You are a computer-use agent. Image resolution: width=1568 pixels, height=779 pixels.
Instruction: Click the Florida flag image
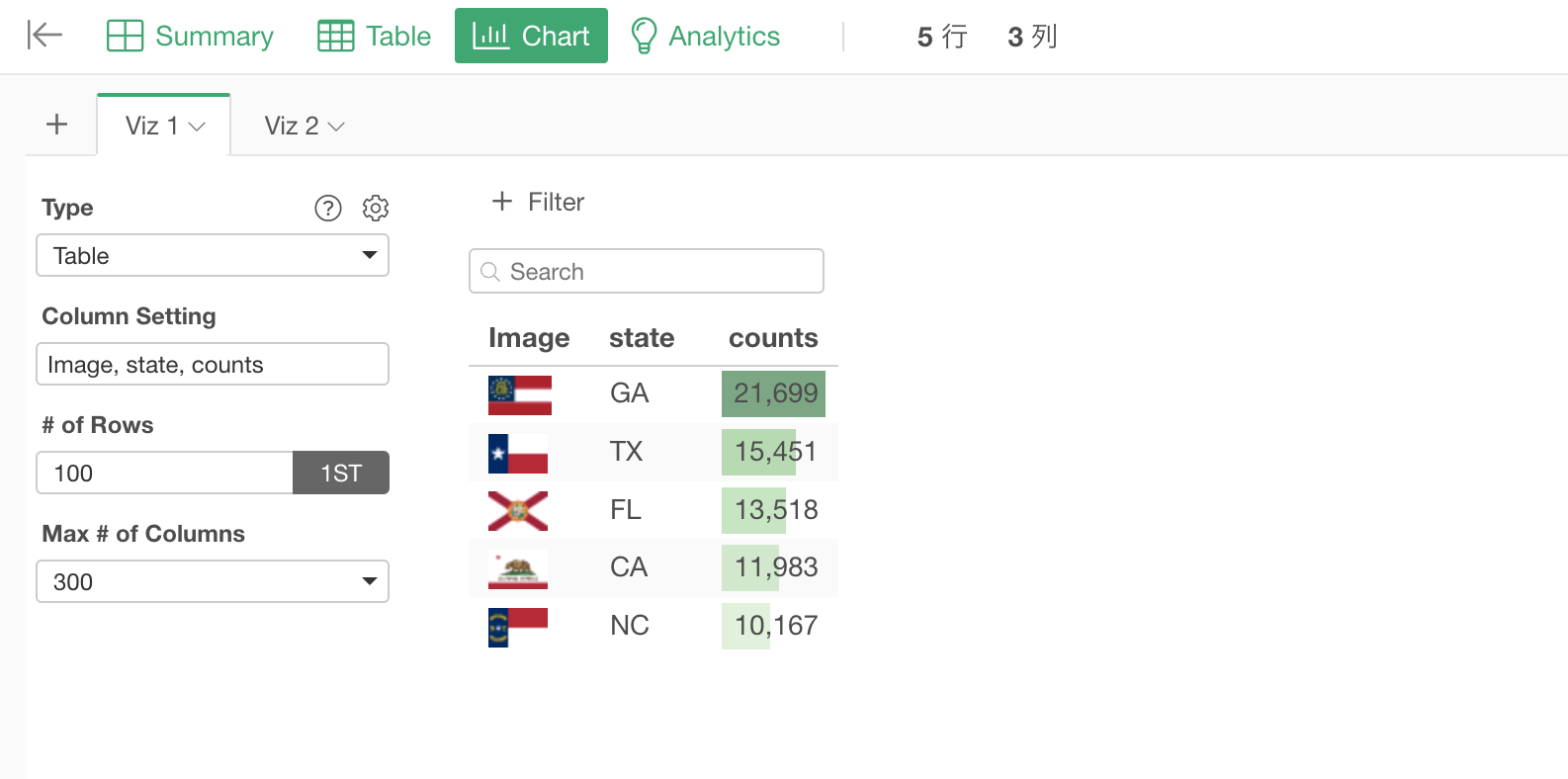tap(518, 511)
